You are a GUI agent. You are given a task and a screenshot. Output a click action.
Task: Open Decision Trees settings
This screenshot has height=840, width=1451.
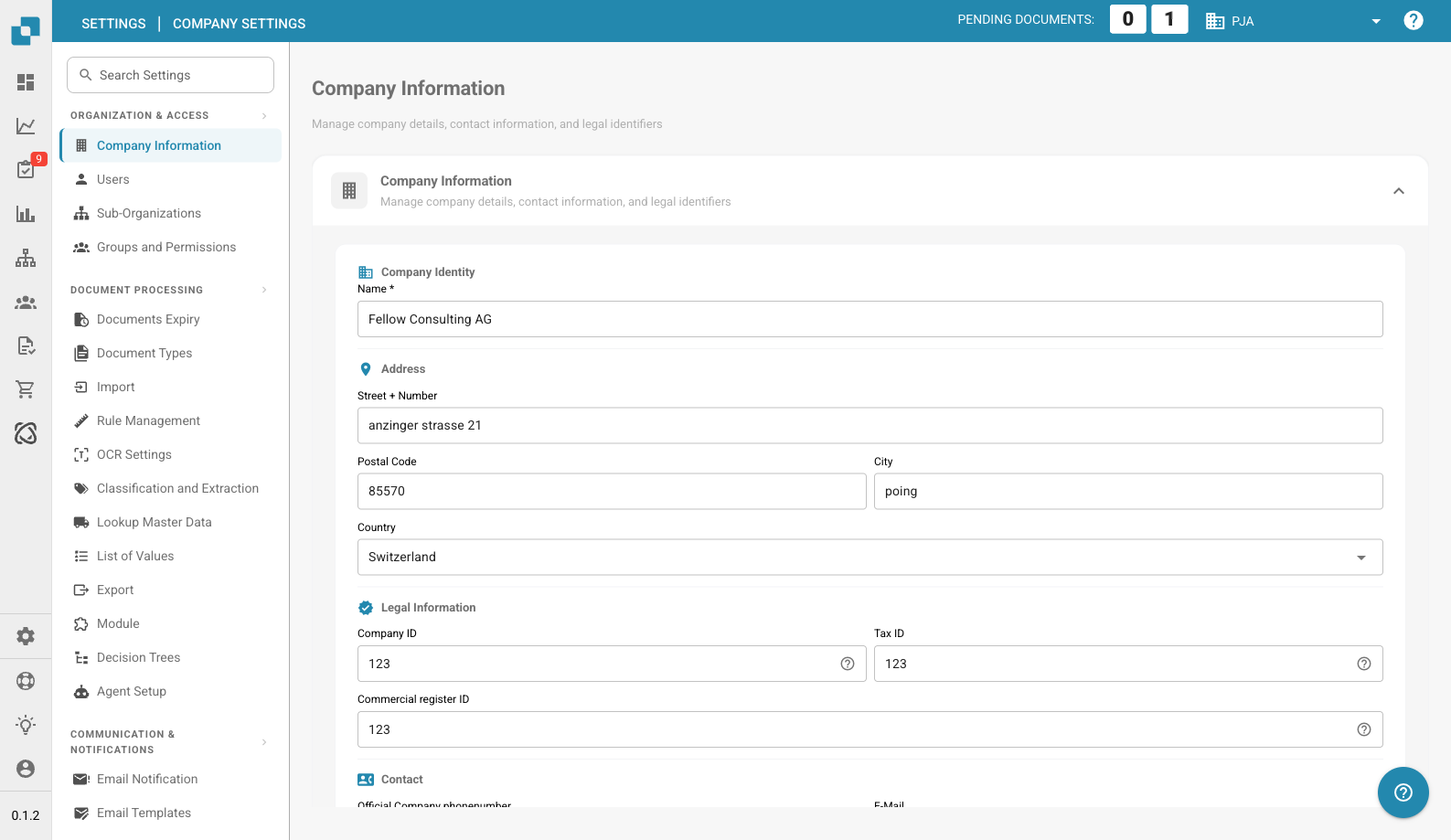tap(171, 657)
